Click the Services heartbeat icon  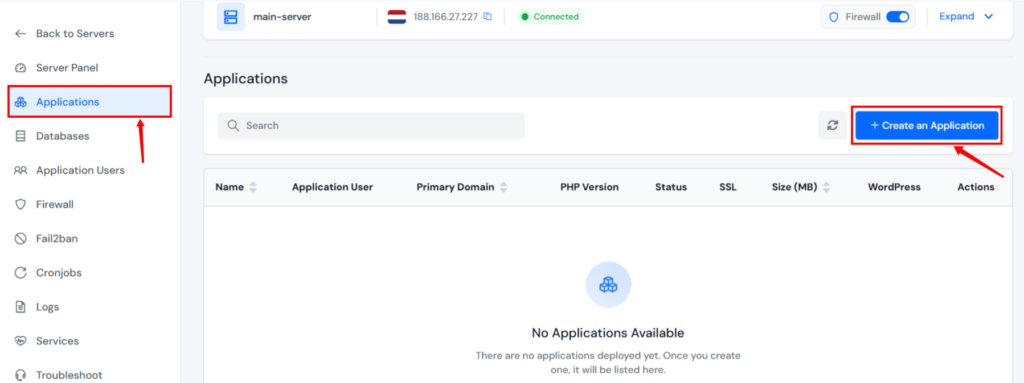(x=21, y=341)
